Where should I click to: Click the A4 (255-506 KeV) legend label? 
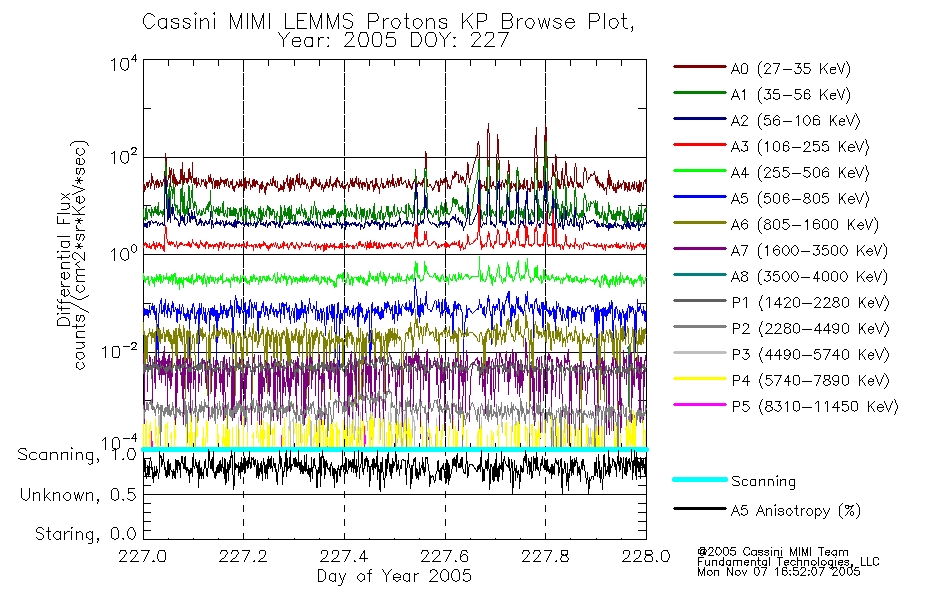[800, 173]
